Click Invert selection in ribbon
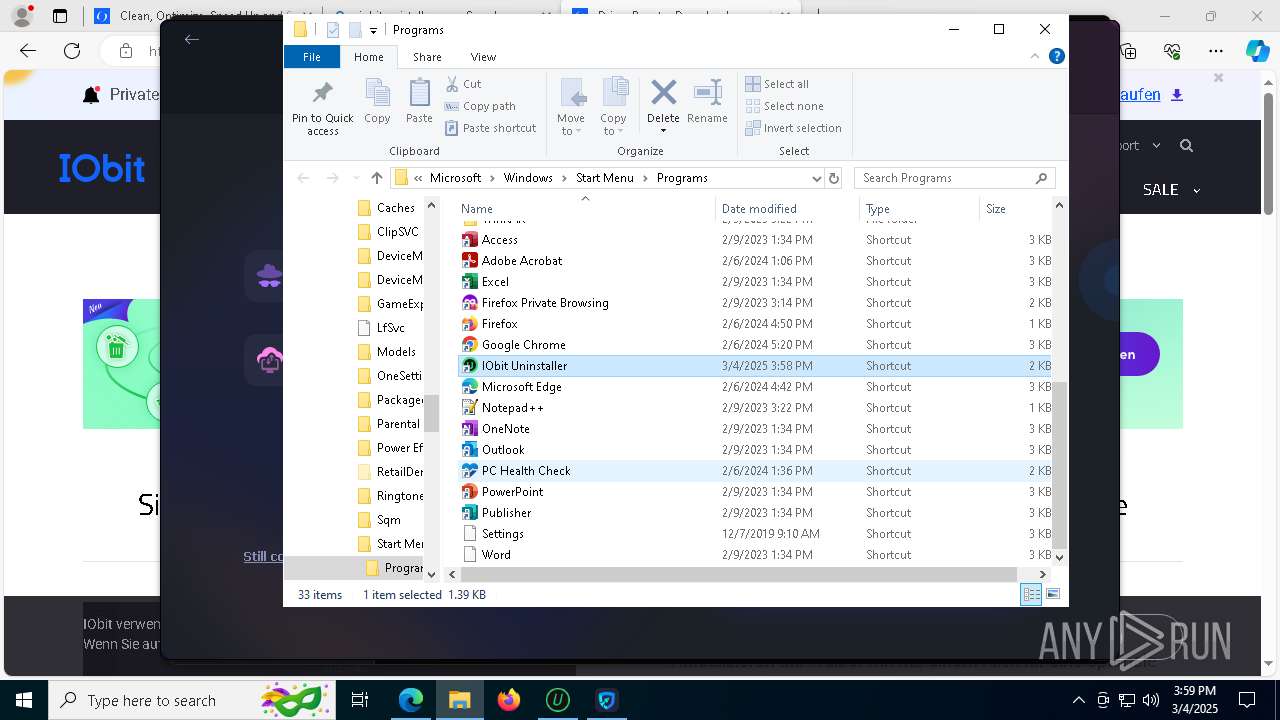Screen dimensions: 1280x720 [x=793, y=128]
